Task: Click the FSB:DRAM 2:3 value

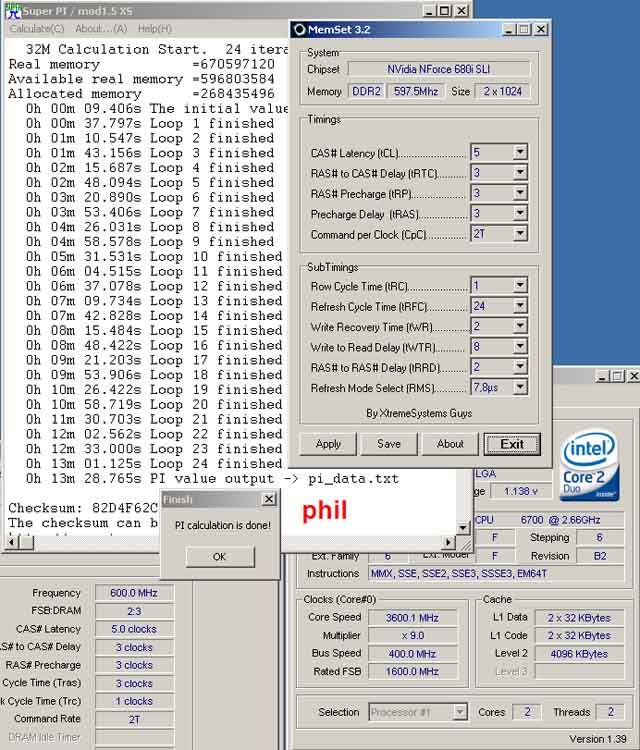Action: 134,611
